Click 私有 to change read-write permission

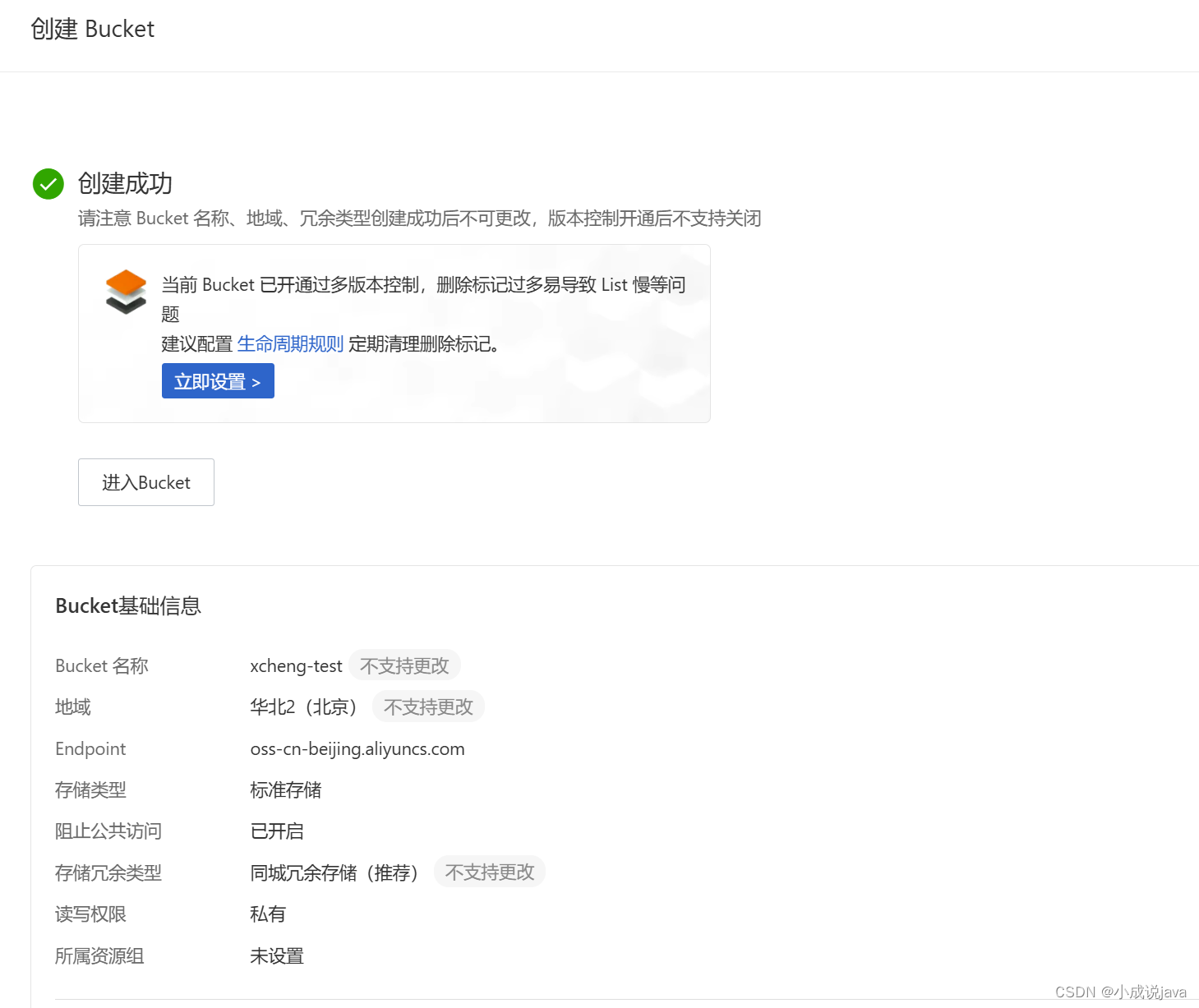267,914
